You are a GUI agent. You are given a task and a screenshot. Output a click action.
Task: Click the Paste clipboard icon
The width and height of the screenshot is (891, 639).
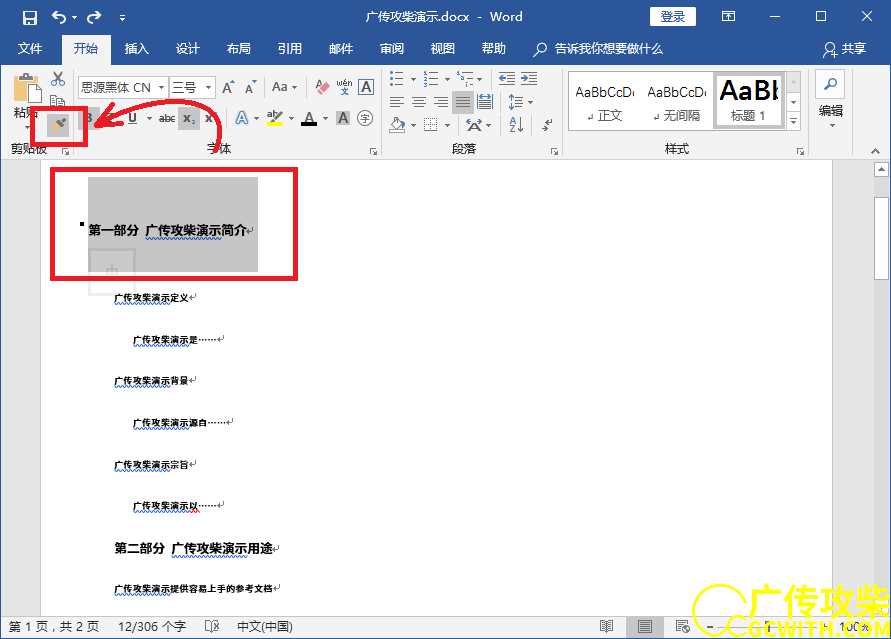click(27, 88)
